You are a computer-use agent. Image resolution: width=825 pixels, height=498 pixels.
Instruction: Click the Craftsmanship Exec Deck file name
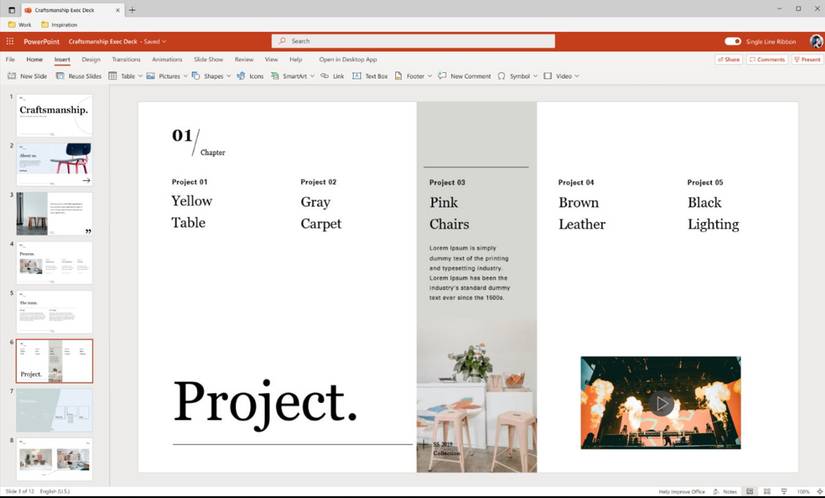pos(103,41)
